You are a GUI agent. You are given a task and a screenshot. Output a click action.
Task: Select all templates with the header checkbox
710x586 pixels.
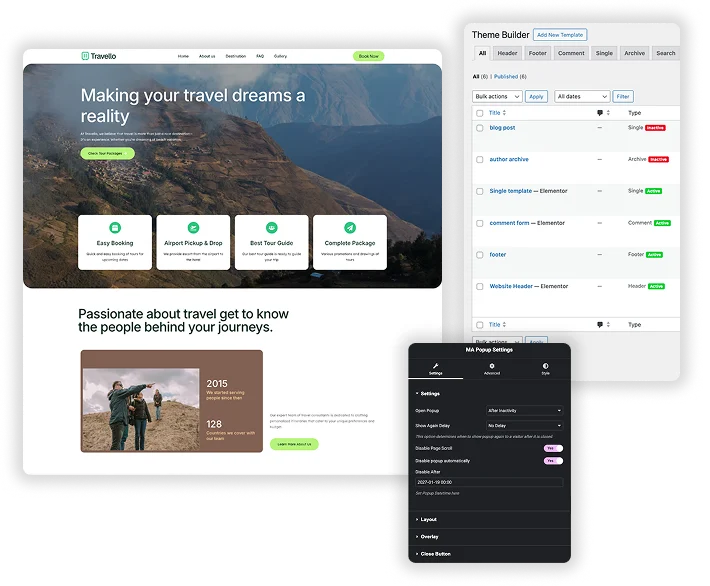(x=480, y=113)
